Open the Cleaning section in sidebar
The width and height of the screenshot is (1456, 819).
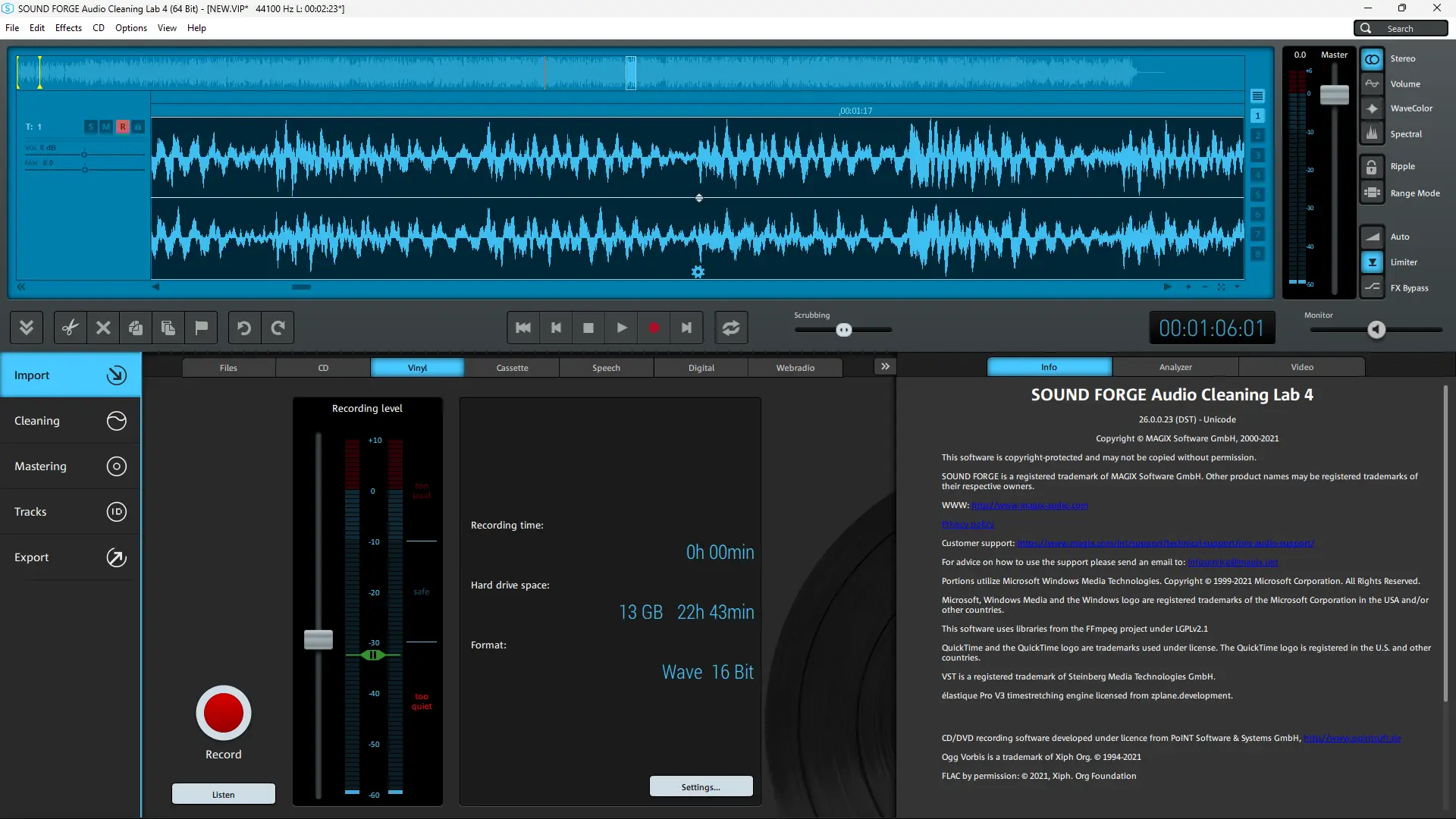pyautogui.click(x=70, y=421)
